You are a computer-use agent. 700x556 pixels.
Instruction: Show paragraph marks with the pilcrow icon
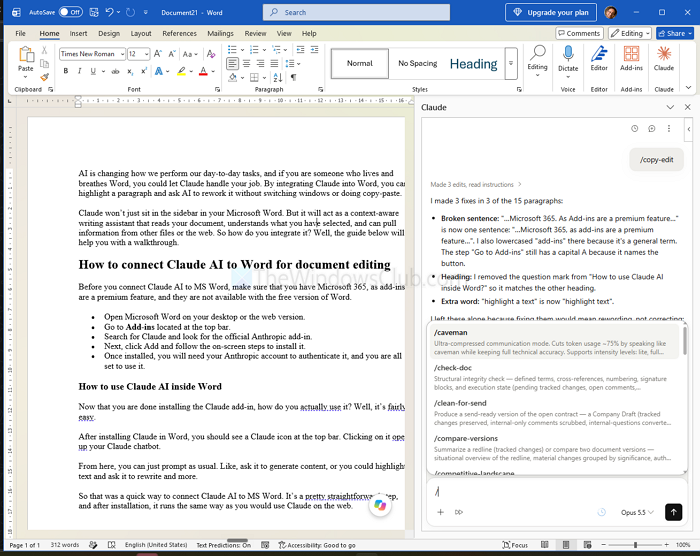(293, 77)
